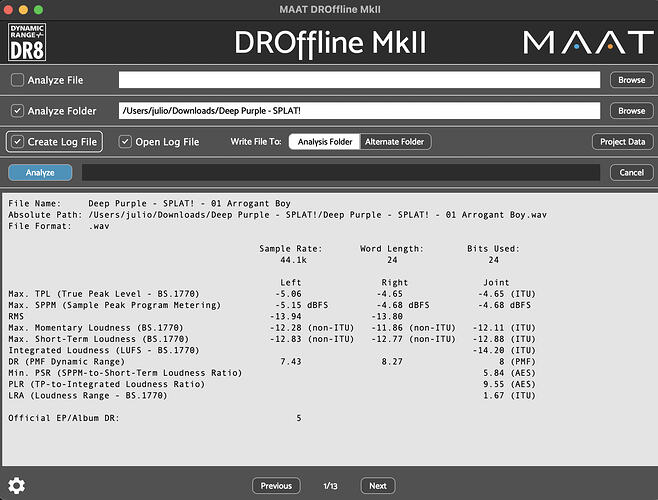658x500 pixels.
Task: Click the Joint column header
Action: pos(496,283)
